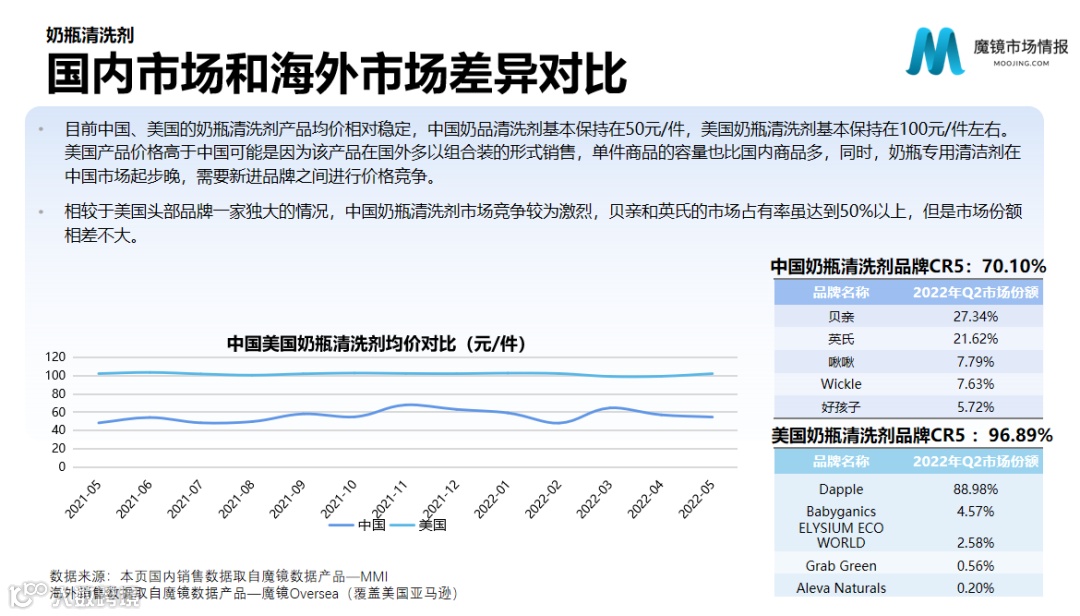Click the 魔镜Oversea footnote line
Viewport: 1080px width, 616px height.
click(253, 593)
